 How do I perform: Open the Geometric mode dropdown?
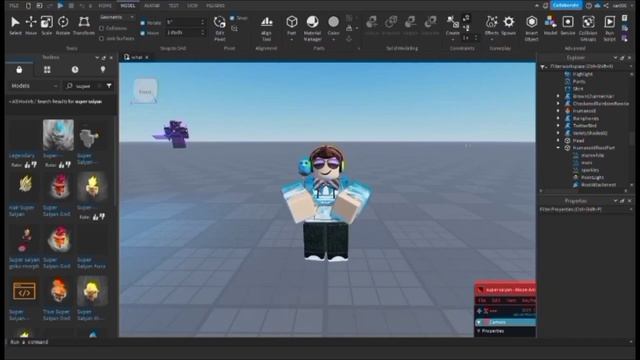pyautogui.click(x=117, y=18)
